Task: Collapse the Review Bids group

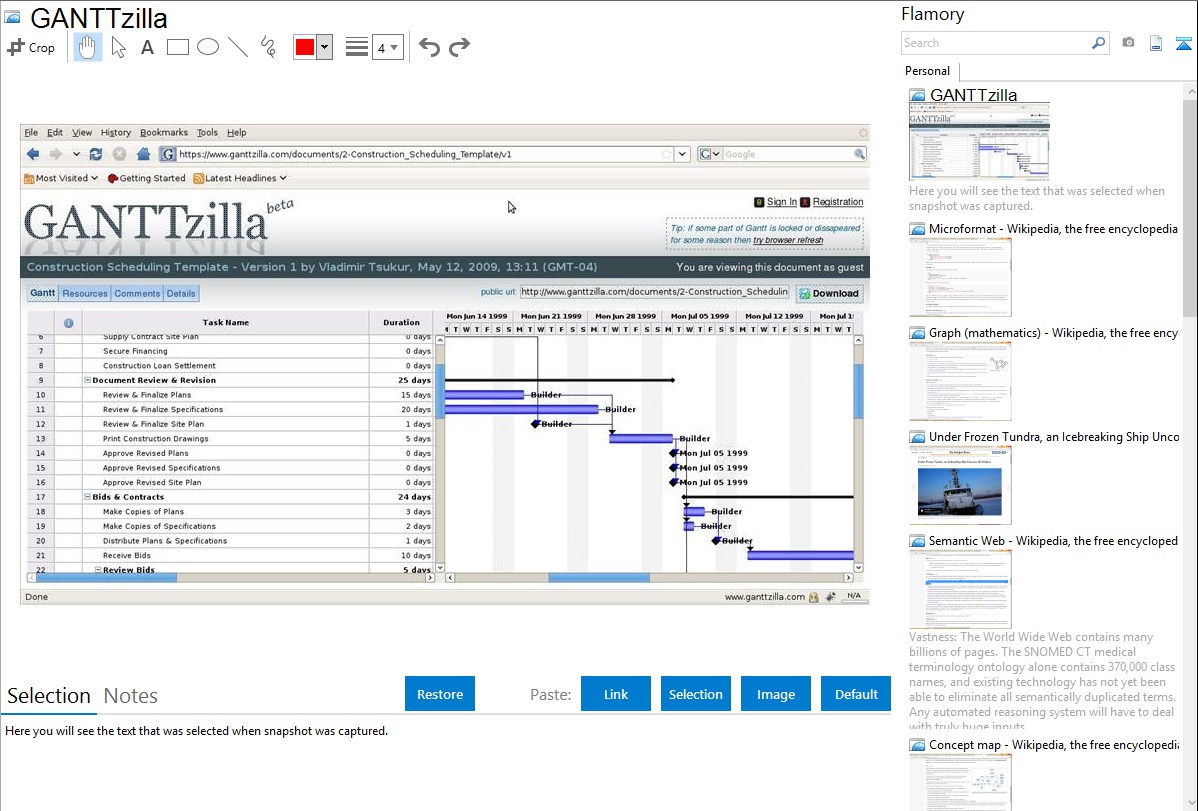Action: (99, 569)
